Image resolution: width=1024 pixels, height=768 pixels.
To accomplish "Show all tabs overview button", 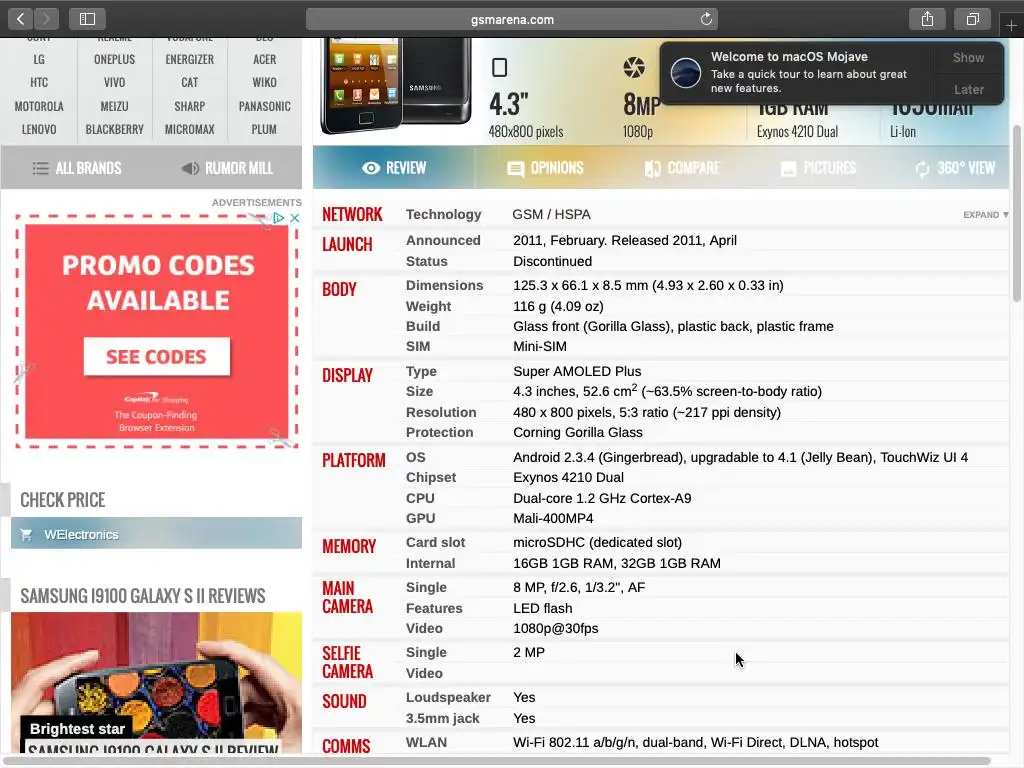I will pyautogui.click(x=972, y=19).
